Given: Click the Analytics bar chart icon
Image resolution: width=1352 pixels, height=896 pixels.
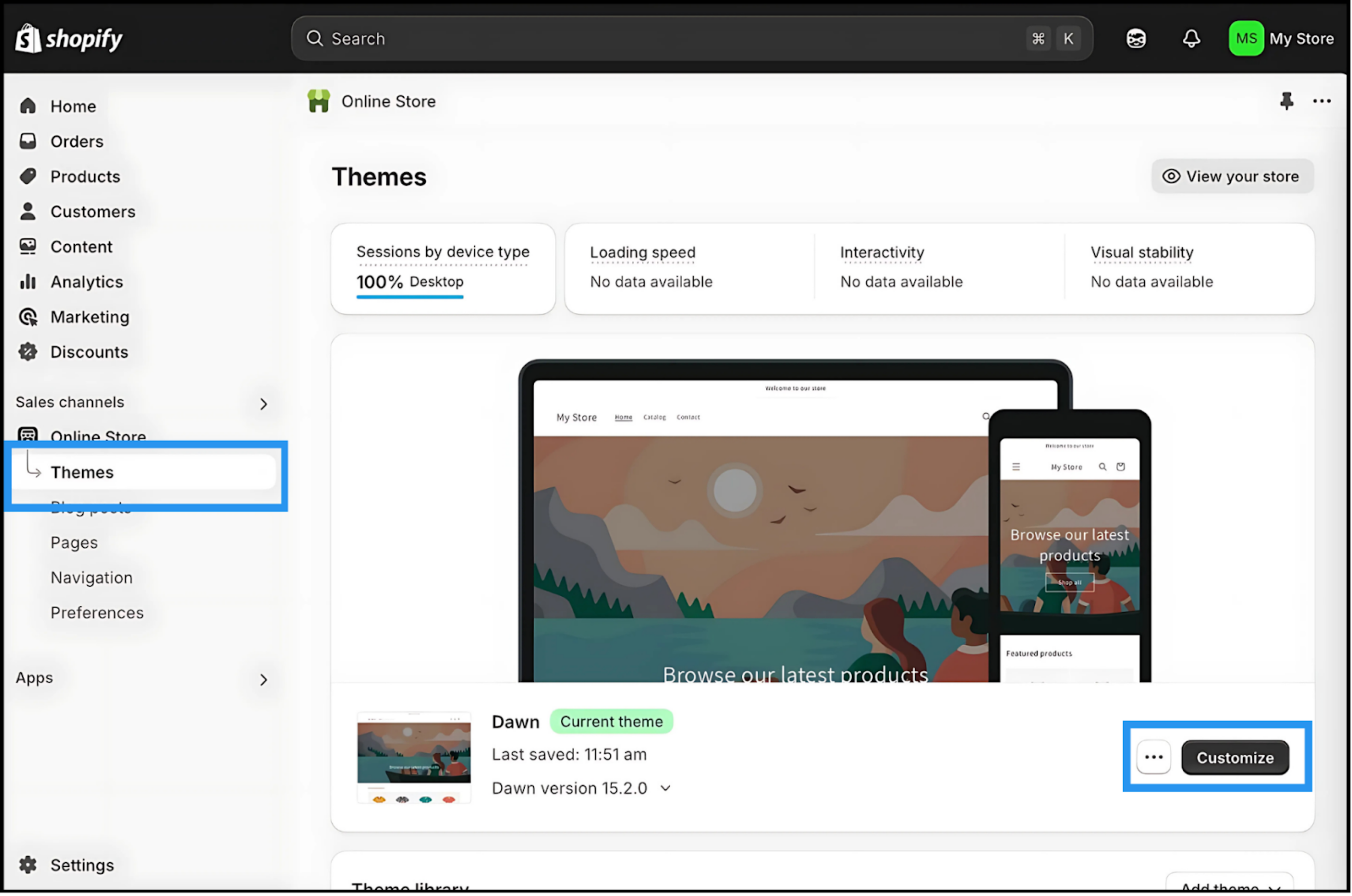Looking at the screenshot, I should point(27,282).
